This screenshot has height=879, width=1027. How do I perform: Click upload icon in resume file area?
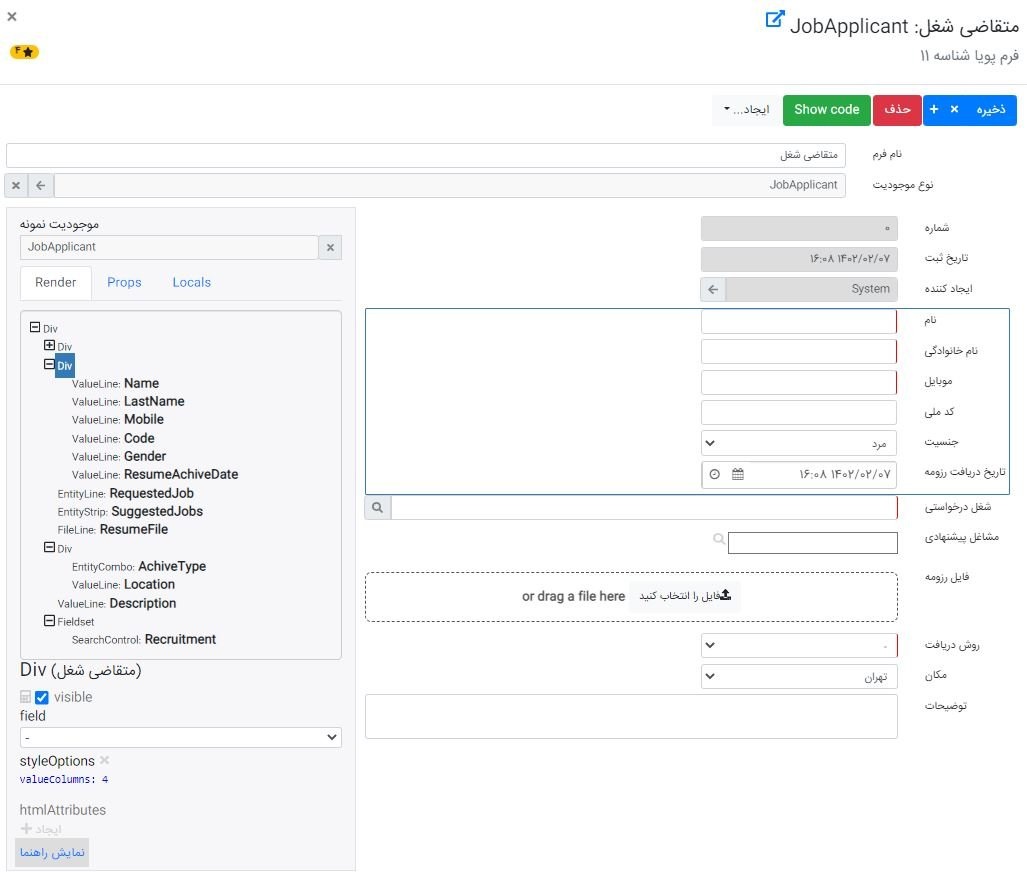click(x=724, y=595)
